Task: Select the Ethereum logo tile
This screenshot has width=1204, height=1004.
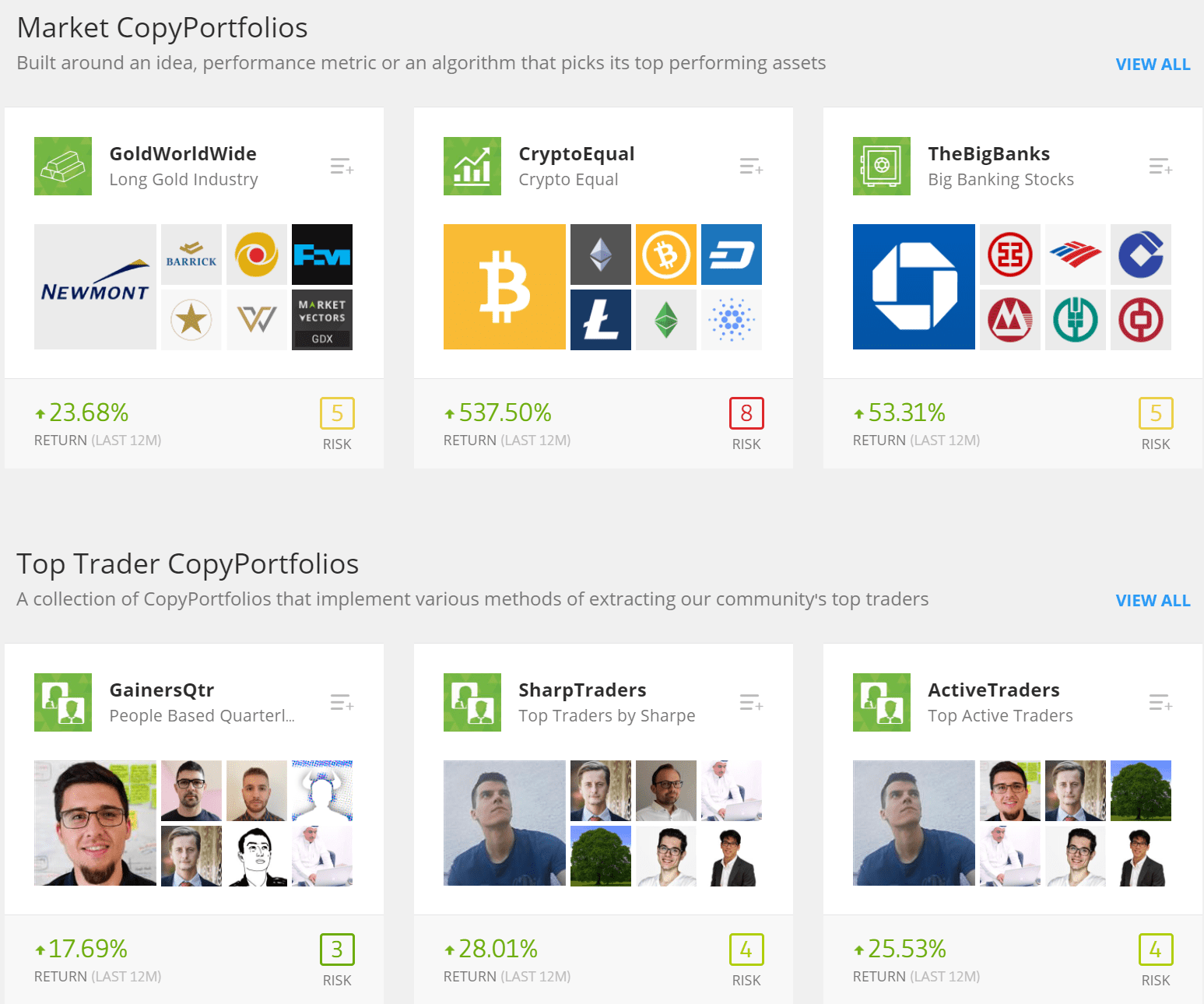Action: 601,255
